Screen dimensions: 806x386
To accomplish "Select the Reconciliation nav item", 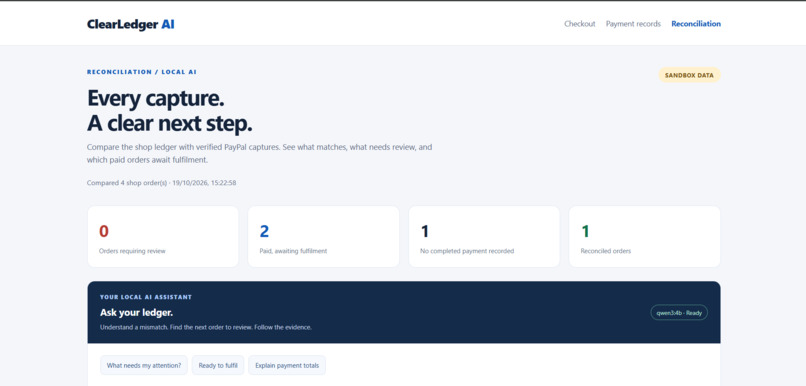I will (x=696, y=24).
